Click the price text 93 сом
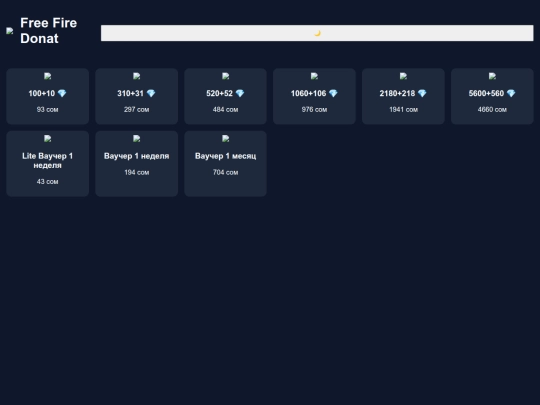This screenshot has height=405, width=540. click(48, 110)
